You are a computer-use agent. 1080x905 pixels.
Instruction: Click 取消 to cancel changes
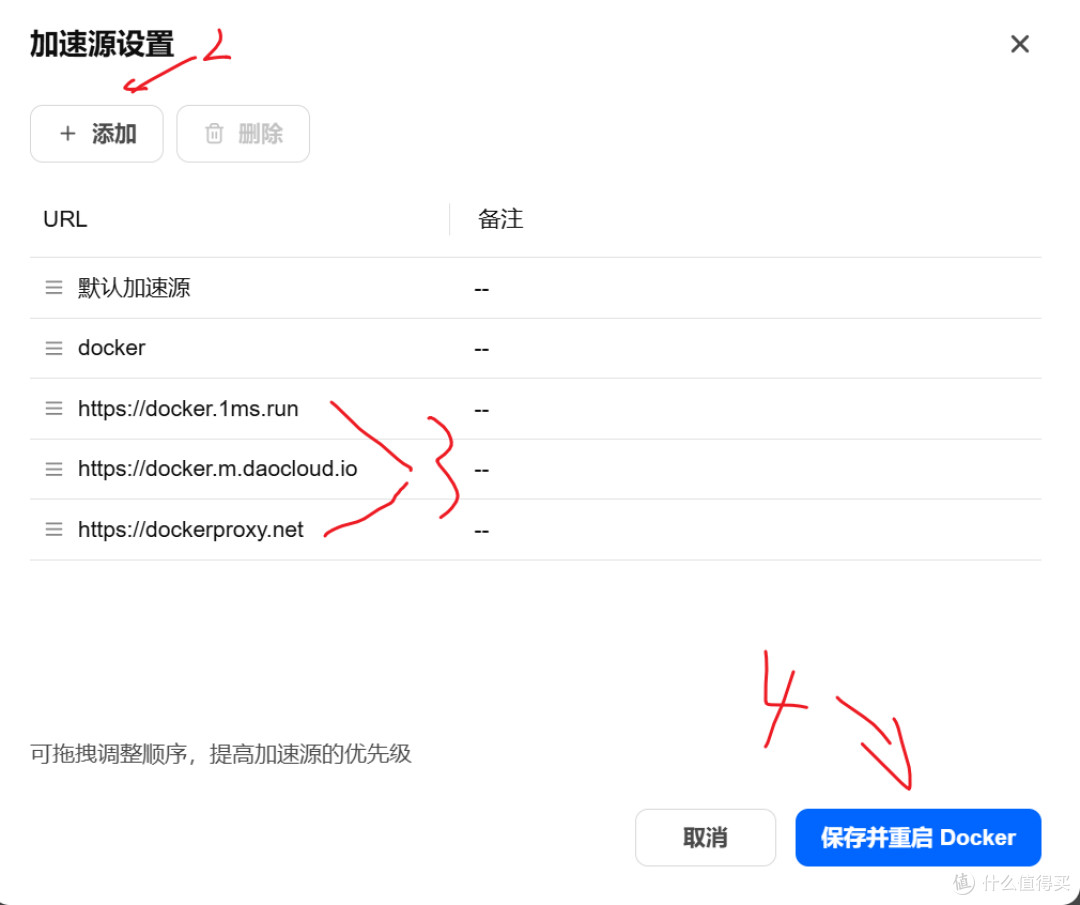coord(705,837)
